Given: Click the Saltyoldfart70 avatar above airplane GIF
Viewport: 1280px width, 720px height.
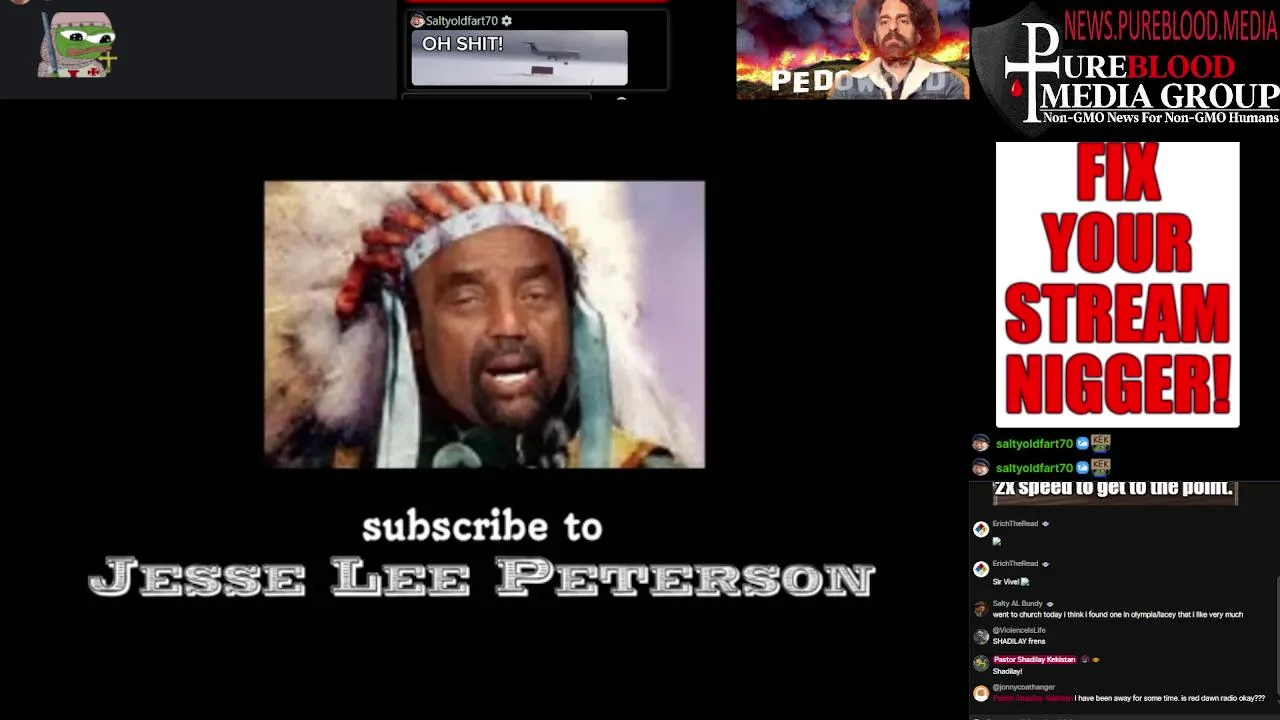Looking at the screenshot, I should click(417, 21).
